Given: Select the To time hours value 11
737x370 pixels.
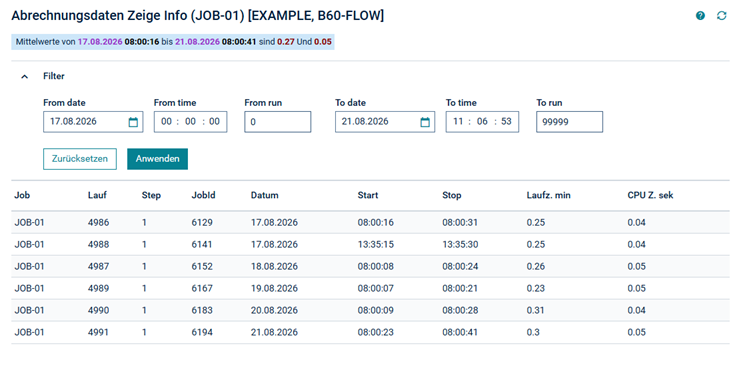Looking at the screenshot, I should coord(458,121).
